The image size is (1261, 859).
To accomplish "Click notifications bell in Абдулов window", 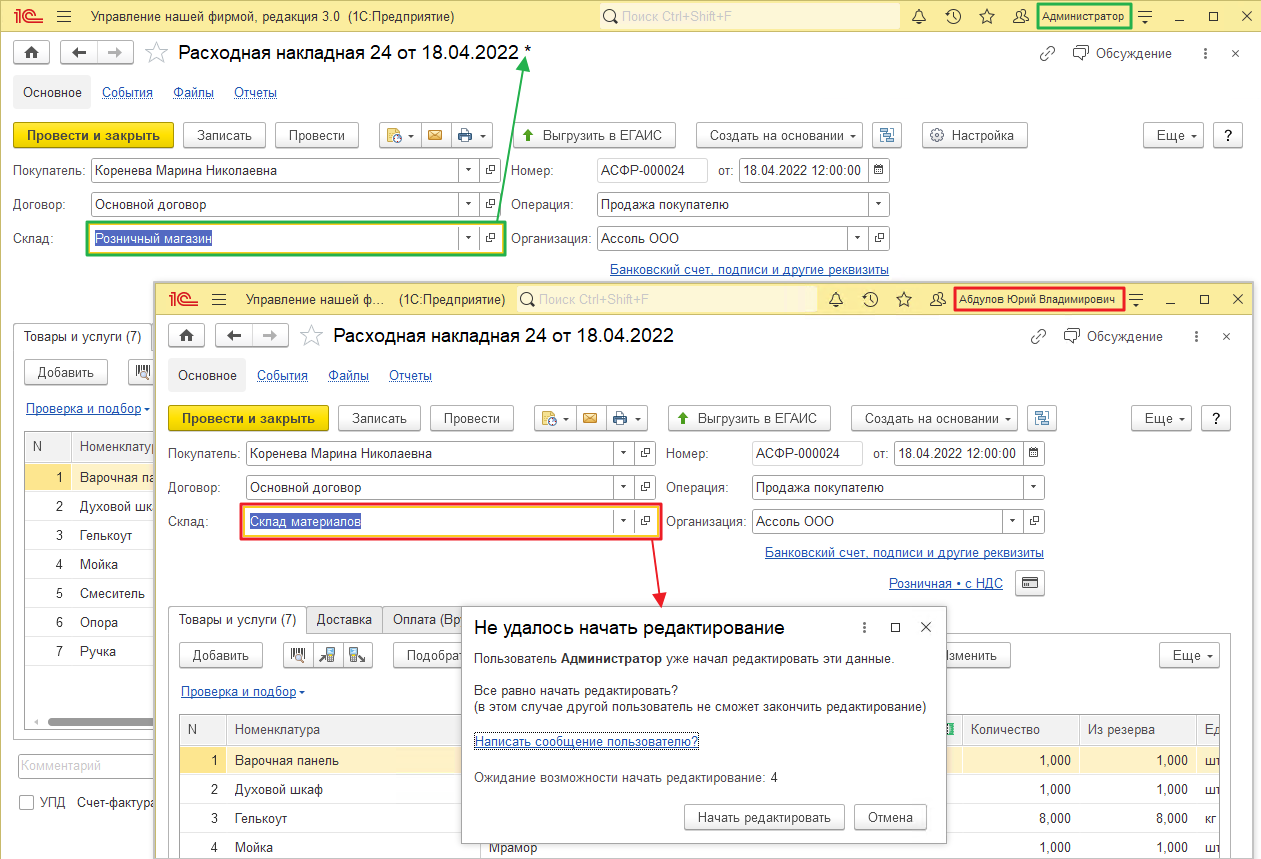I will (x=837, y=299).
